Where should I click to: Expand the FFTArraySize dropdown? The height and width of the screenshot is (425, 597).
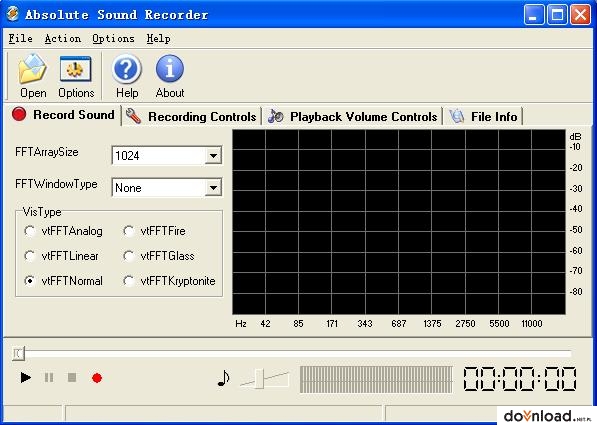213,156
